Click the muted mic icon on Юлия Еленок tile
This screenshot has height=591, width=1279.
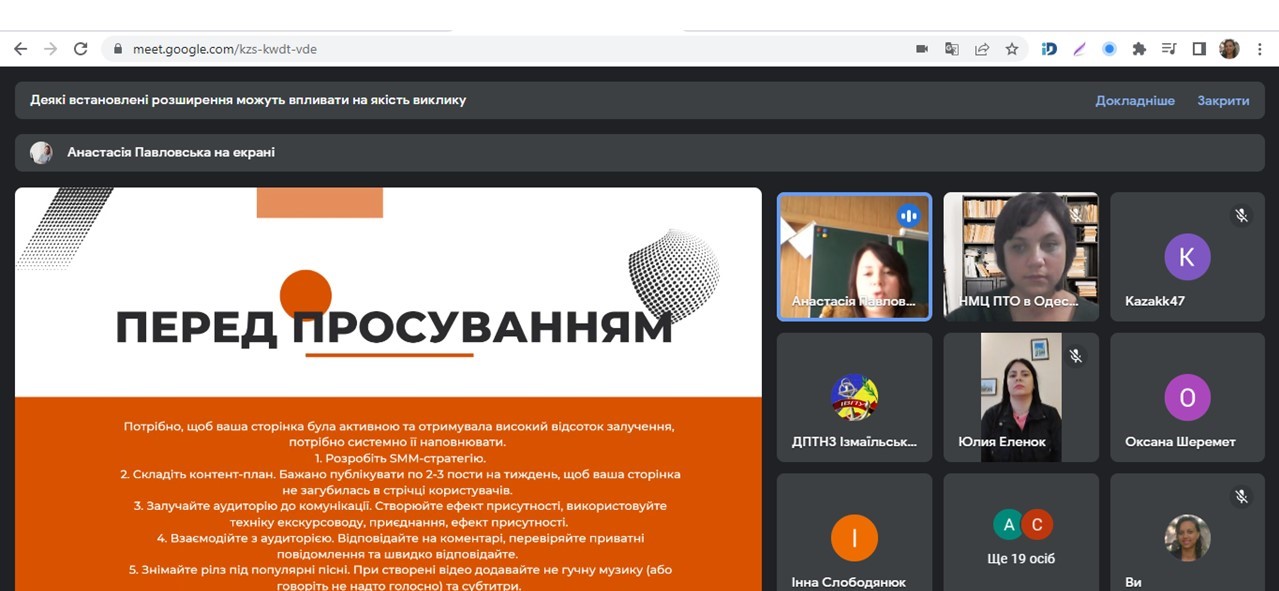tap(1075, 356)
